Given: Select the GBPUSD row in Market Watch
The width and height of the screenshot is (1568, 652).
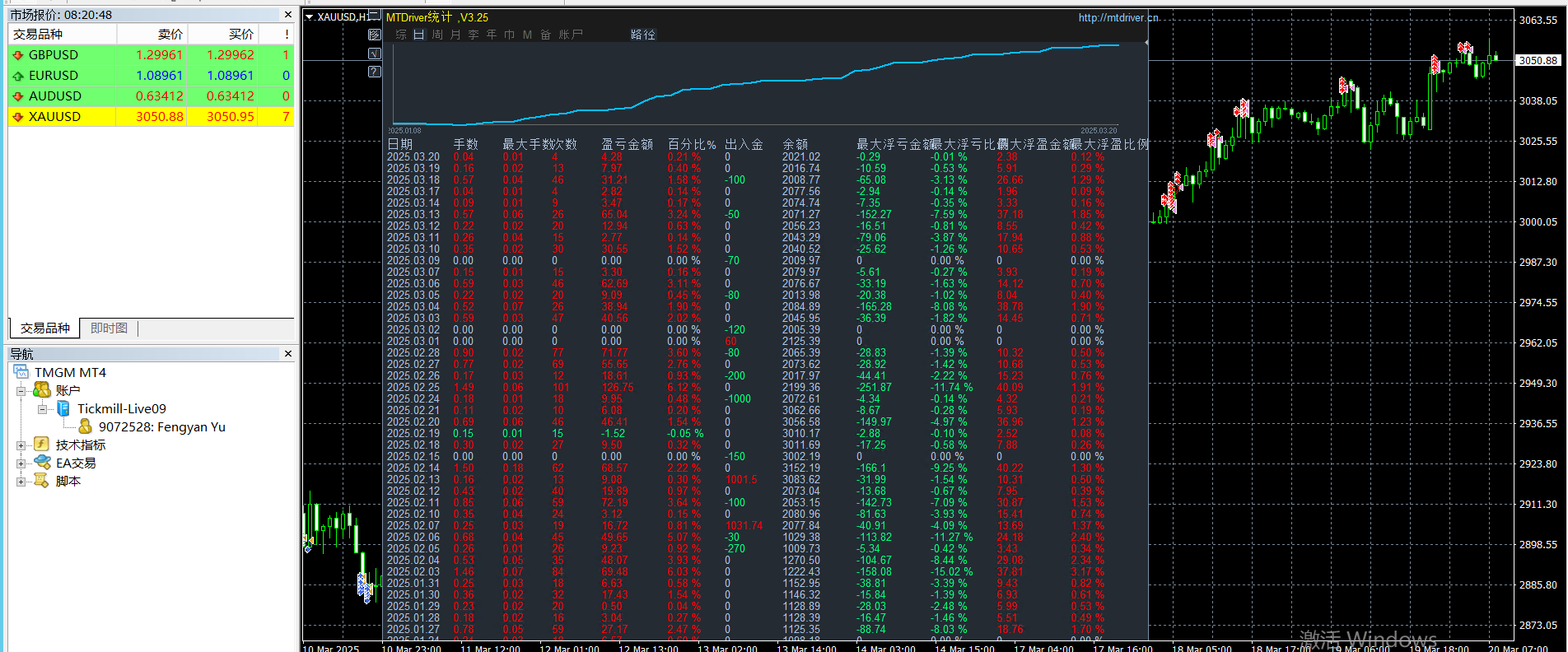Looking at the screenshot, I should [x=151, y=55].
